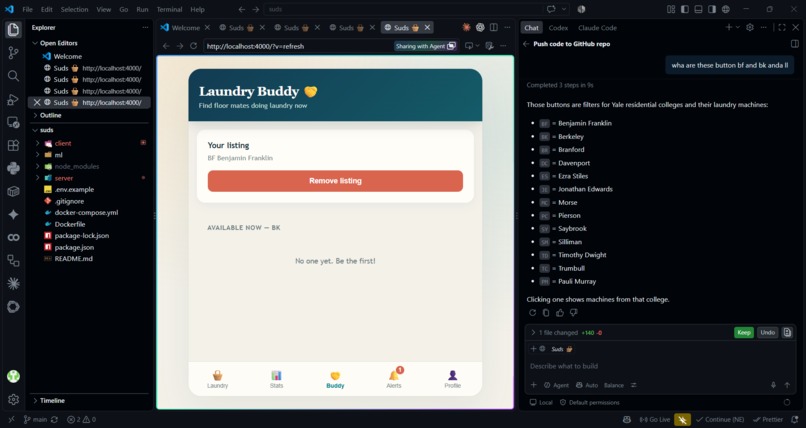Open chat panel settings gear
Image resolution: width=806 pixels, height=428 pixels.
[x=750, y=27]
